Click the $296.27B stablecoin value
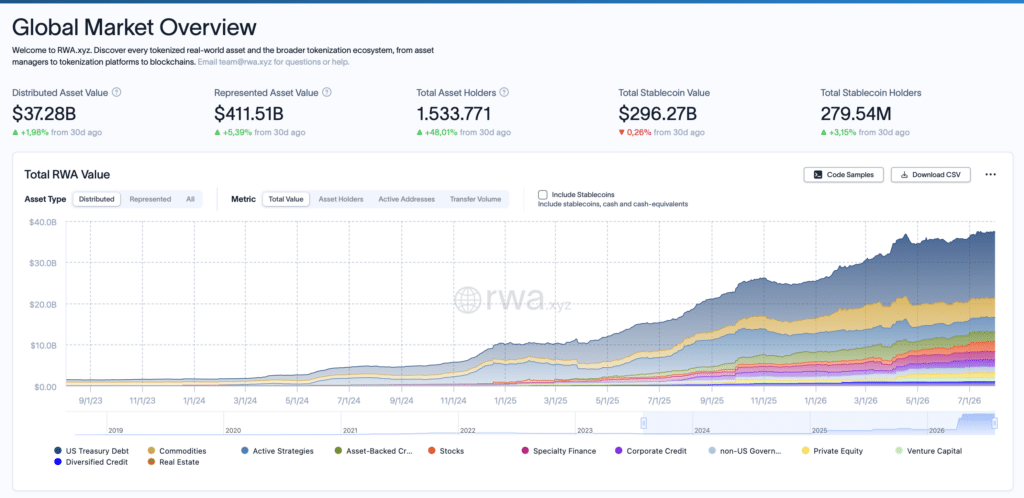This screenshot has width=1024, height=498. coord(658,114)
